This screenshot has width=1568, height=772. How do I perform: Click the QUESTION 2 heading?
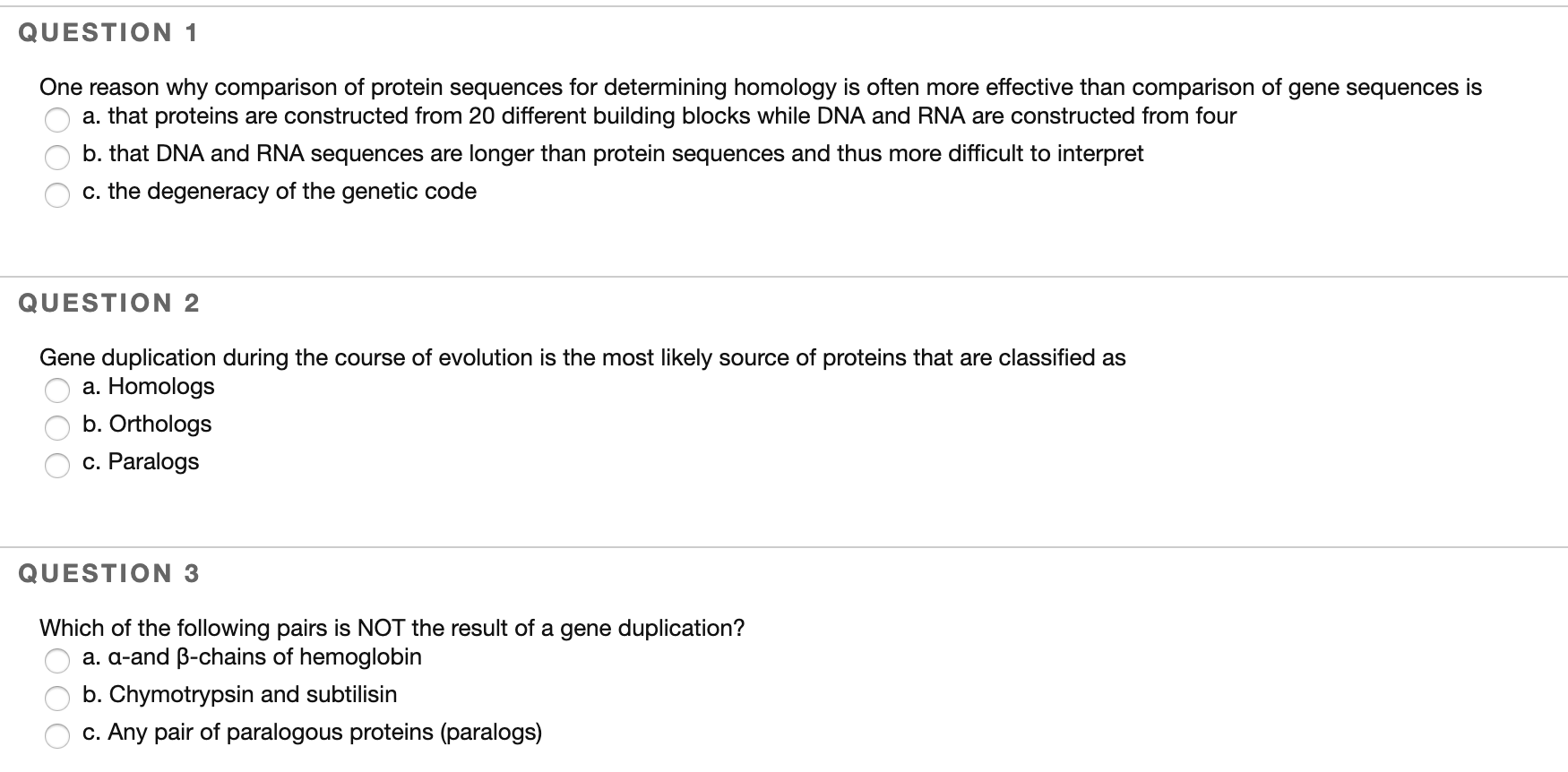[x=108, y=303]
